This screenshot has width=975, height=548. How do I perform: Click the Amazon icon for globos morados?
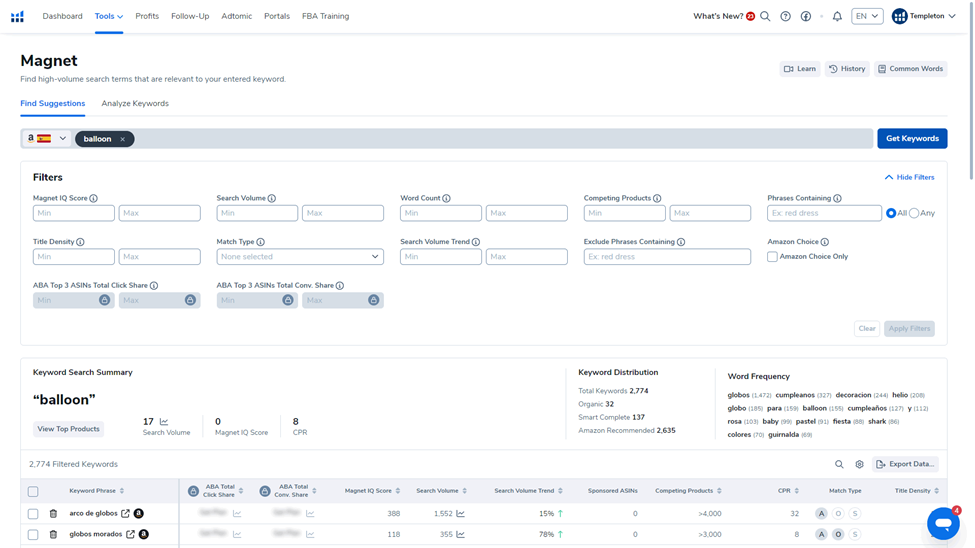click(144, 534)
